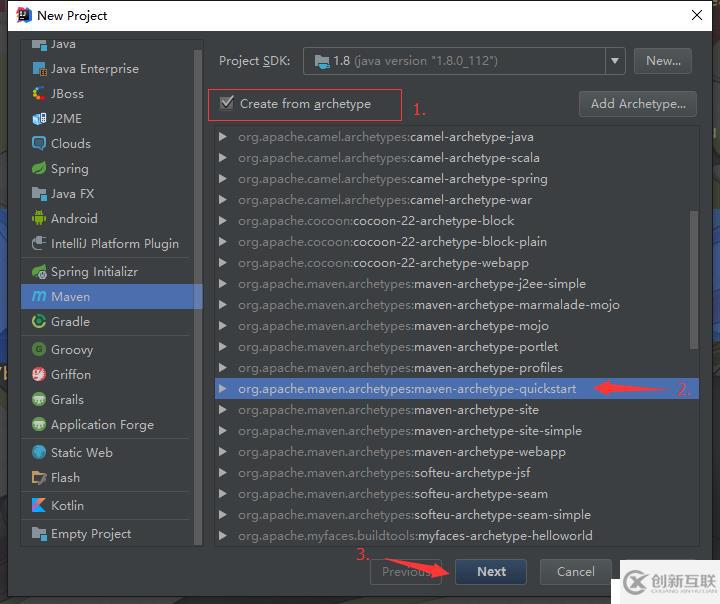Select the Groovy G icon
This screenshot has width=720, height=604.
[39, 350]
